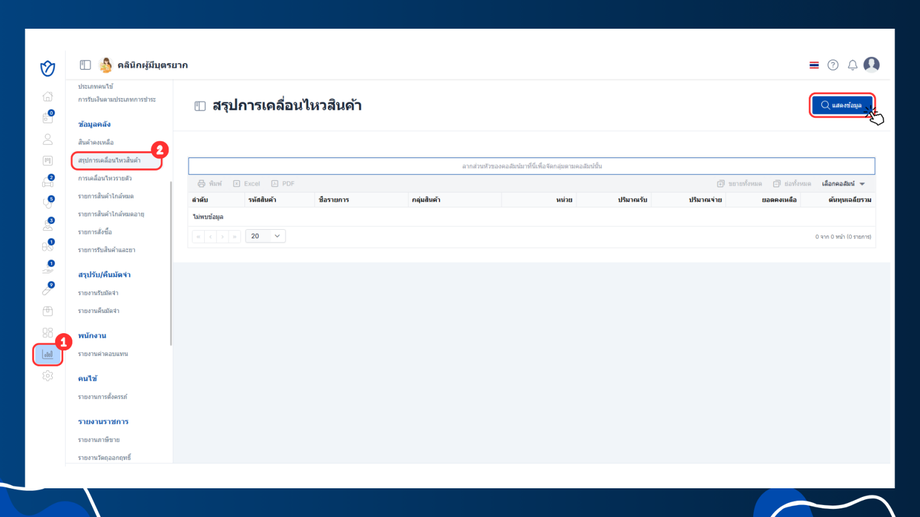Click the person icon in left sidebar

point(48,139)
